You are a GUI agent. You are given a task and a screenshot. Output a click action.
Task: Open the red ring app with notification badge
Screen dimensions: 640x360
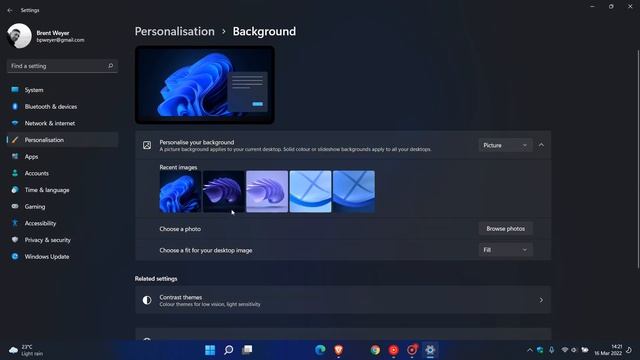coord(412,350)
